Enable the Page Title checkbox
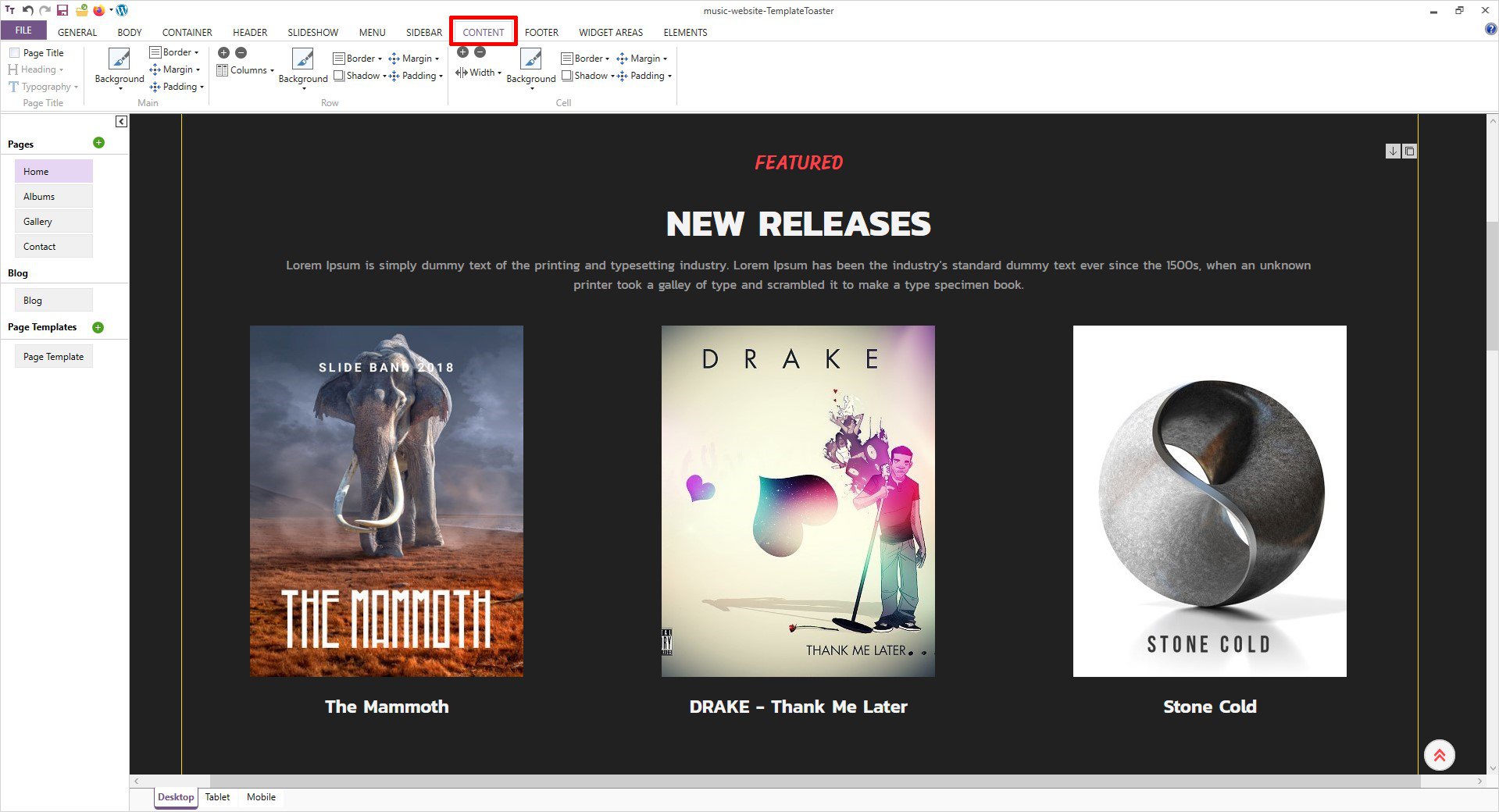This screenshot has height=812, width=1499. (x=14, y=53)
